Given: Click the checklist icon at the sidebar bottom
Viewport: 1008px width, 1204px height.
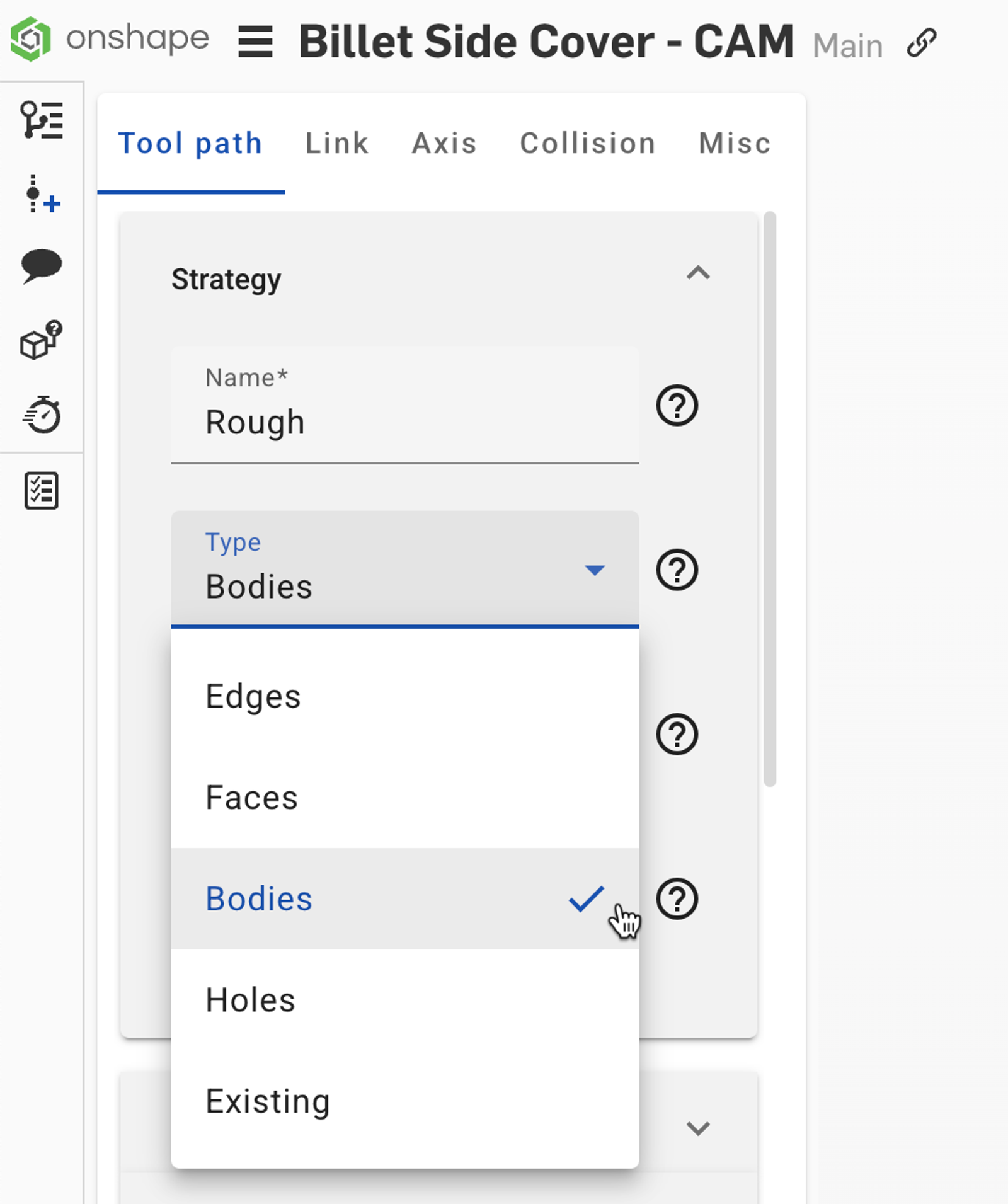Looking at the screenshot, I should [x=41, y=490].
